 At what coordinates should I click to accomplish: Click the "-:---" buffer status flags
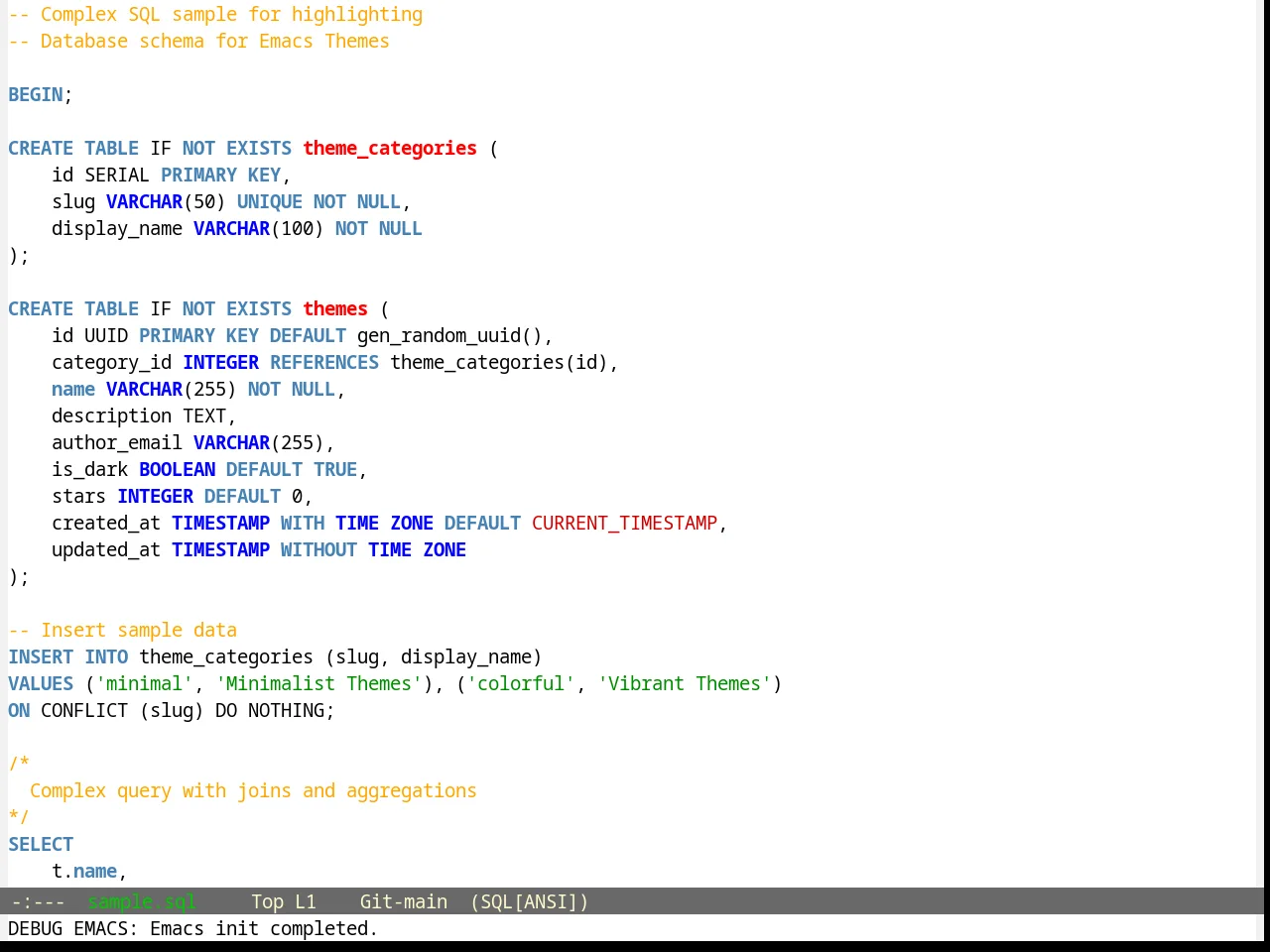coord(38,901)
